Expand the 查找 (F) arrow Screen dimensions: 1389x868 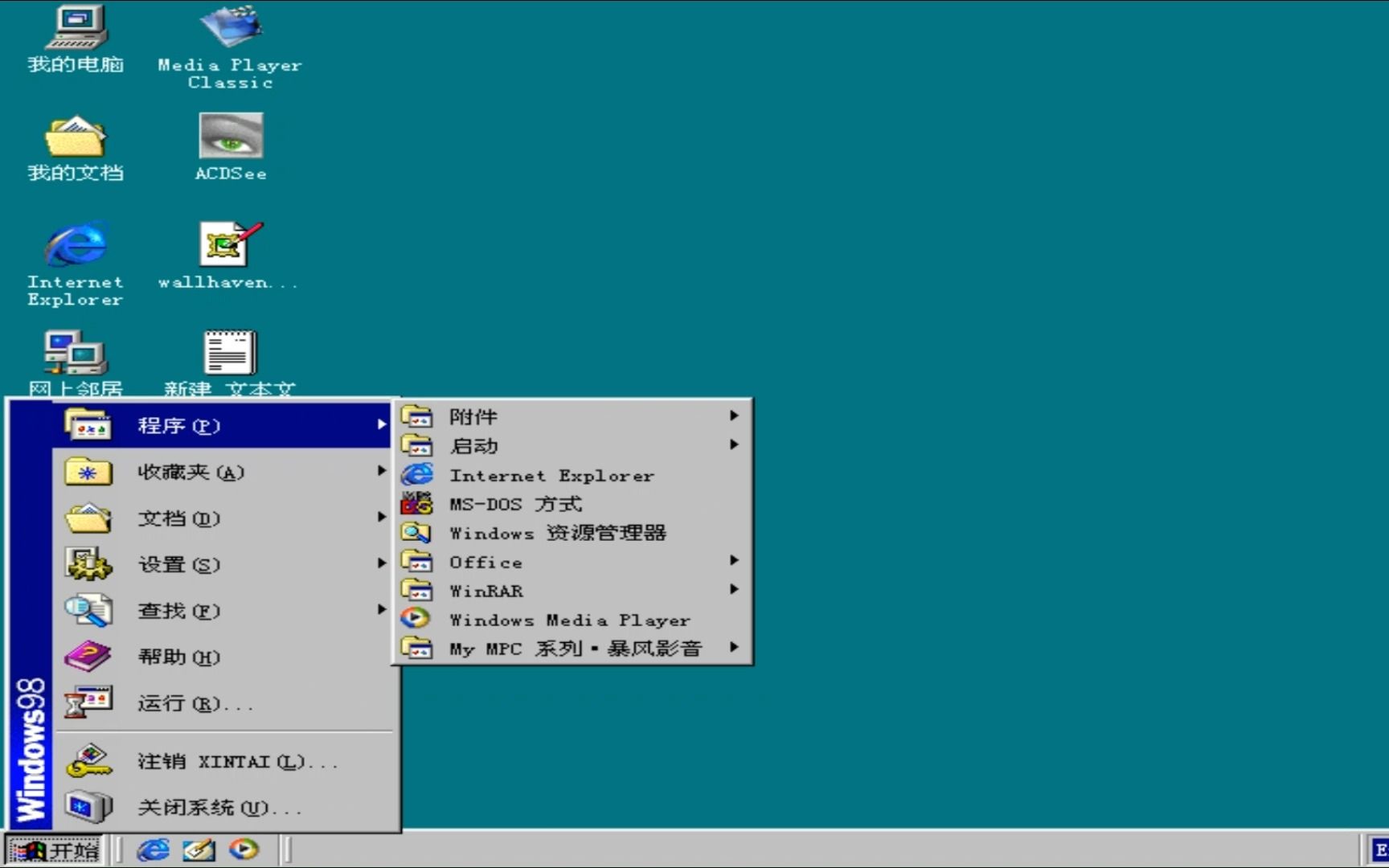(382, 609)
